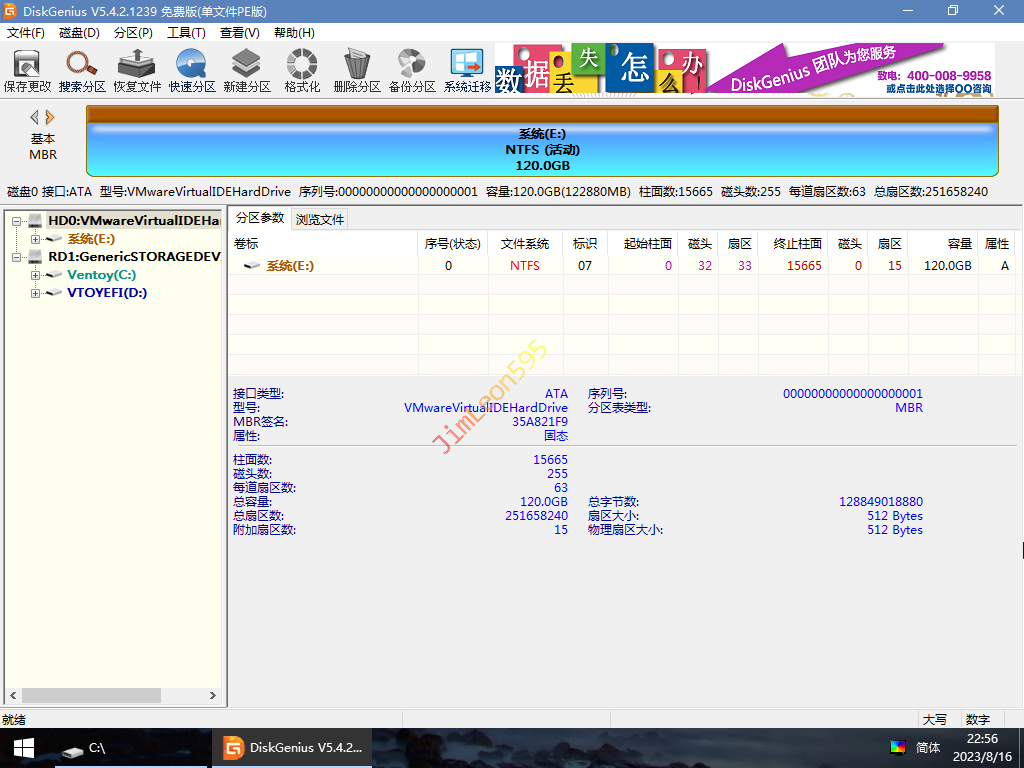Image resolution: width=1024 pixels, height=768 pixels.
Task: Launch the Recover Files (恢复文件) tool
Action: [137, 70]
